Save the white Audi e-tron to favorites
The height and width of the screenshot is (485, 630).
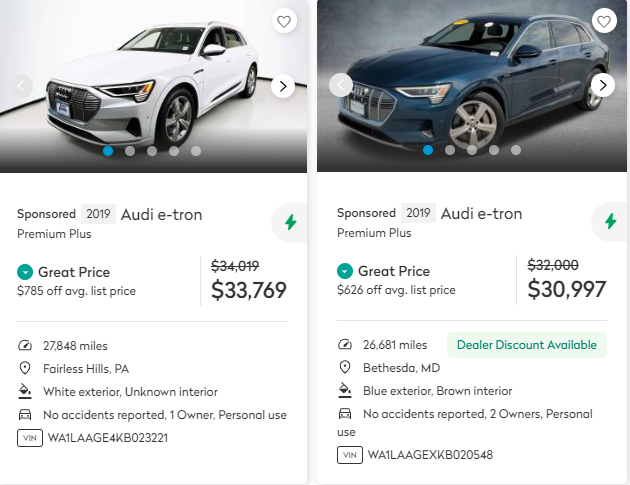coord(284,21)
